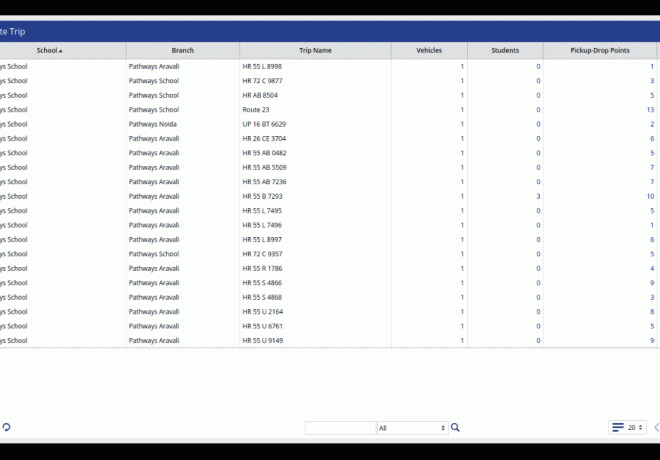
Task: Click the pickup-drop count for UP 16 BT 6629
Action: point(652,124)
